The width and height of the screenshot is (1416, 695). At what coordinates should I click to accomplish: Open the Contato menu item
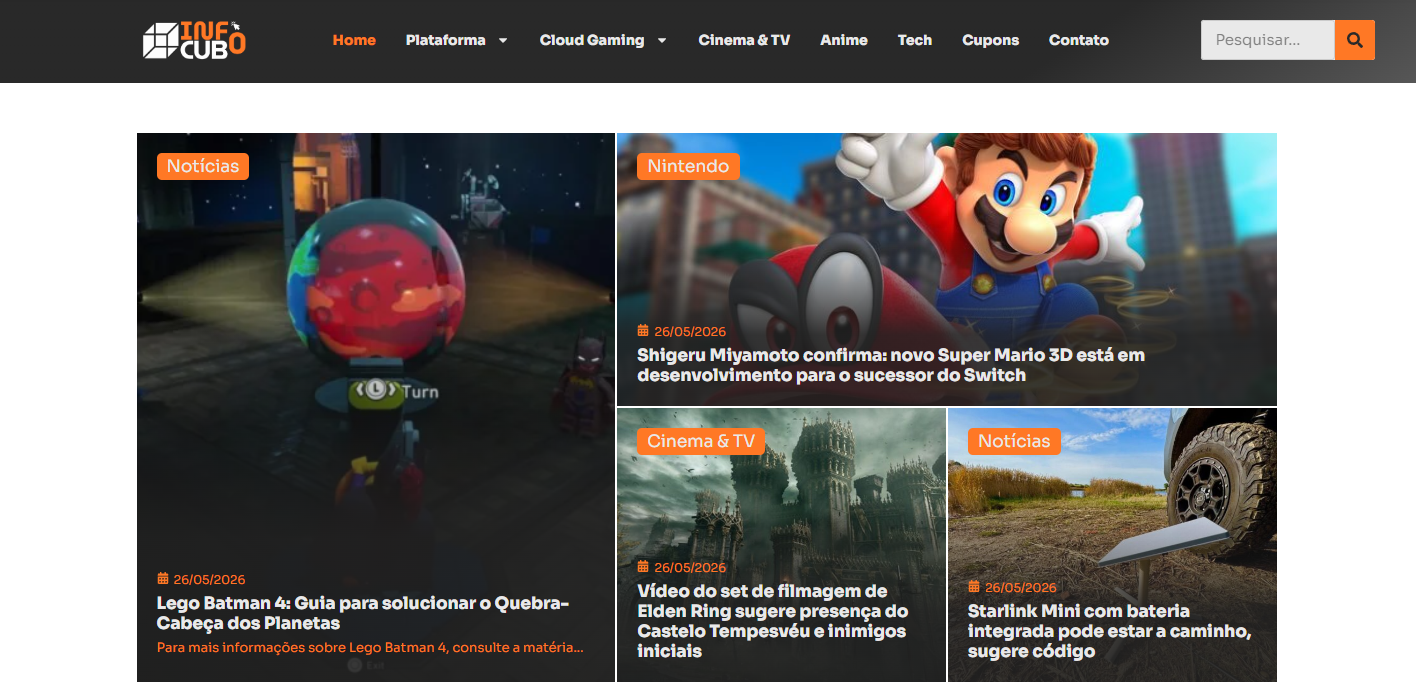(x=1079, y=40)
